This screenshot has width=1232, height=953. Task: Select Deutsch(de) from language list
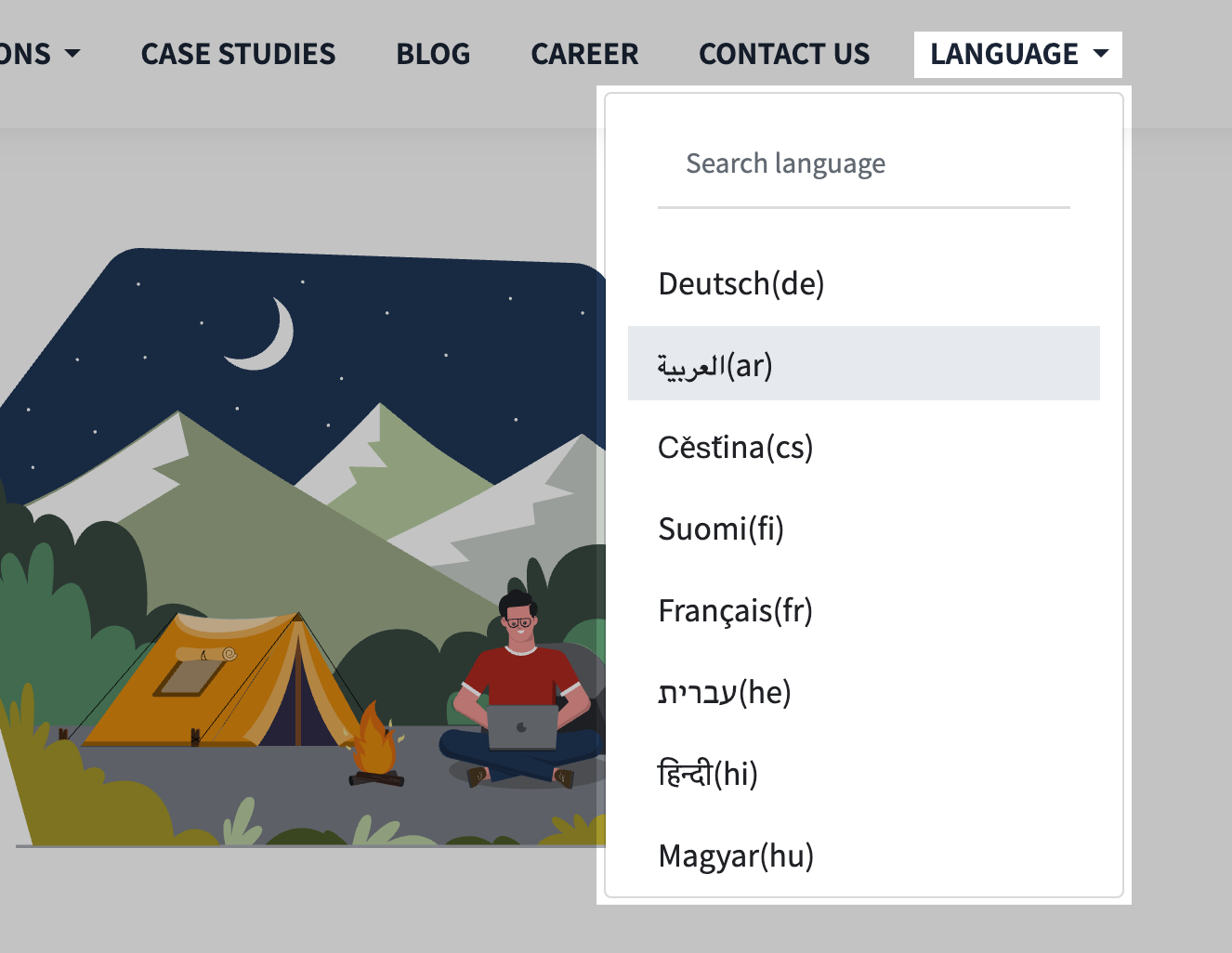coord(741,283)
